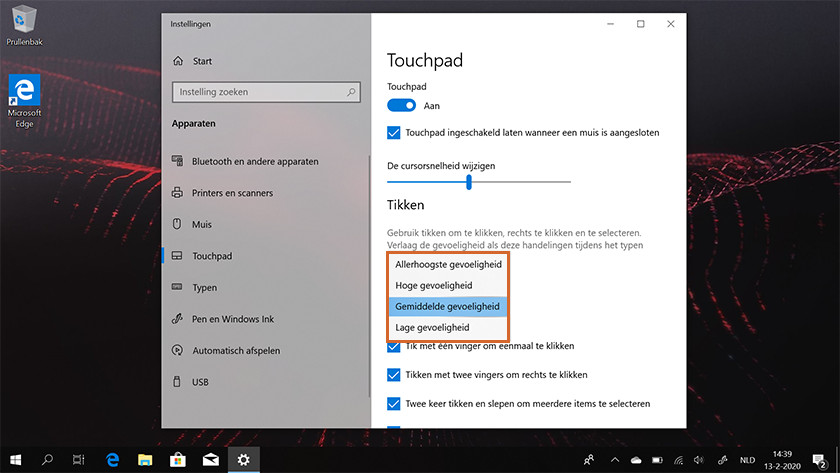Screen dimensions: 840x473
Task: Open the Start home page in Settings
Action: [x=192, y=61]
